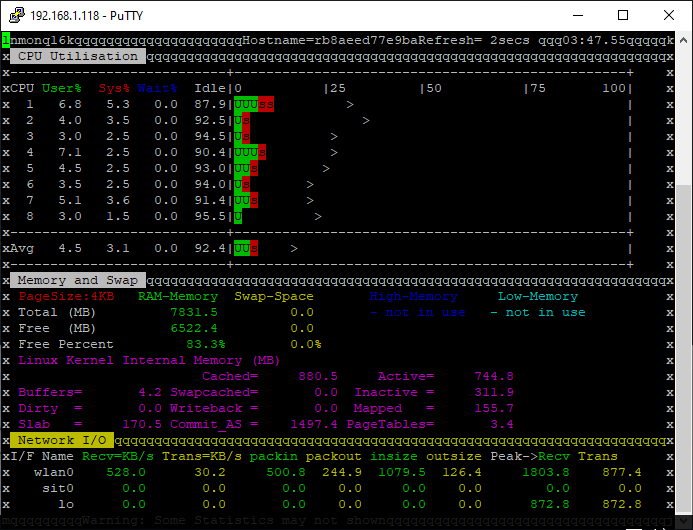Click the Mapped value 155.7

pos(494,408)
